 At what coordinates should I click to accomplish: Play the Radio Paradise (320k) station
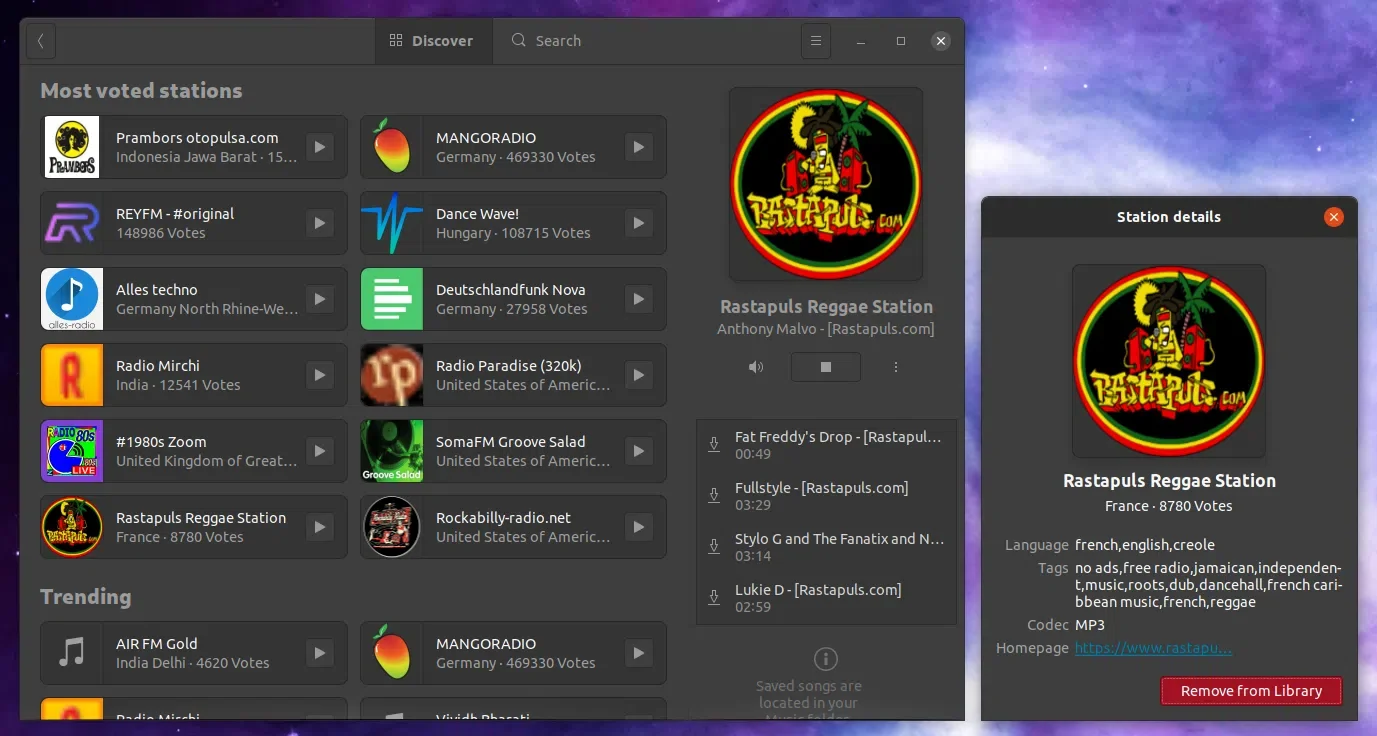point(639,375)
